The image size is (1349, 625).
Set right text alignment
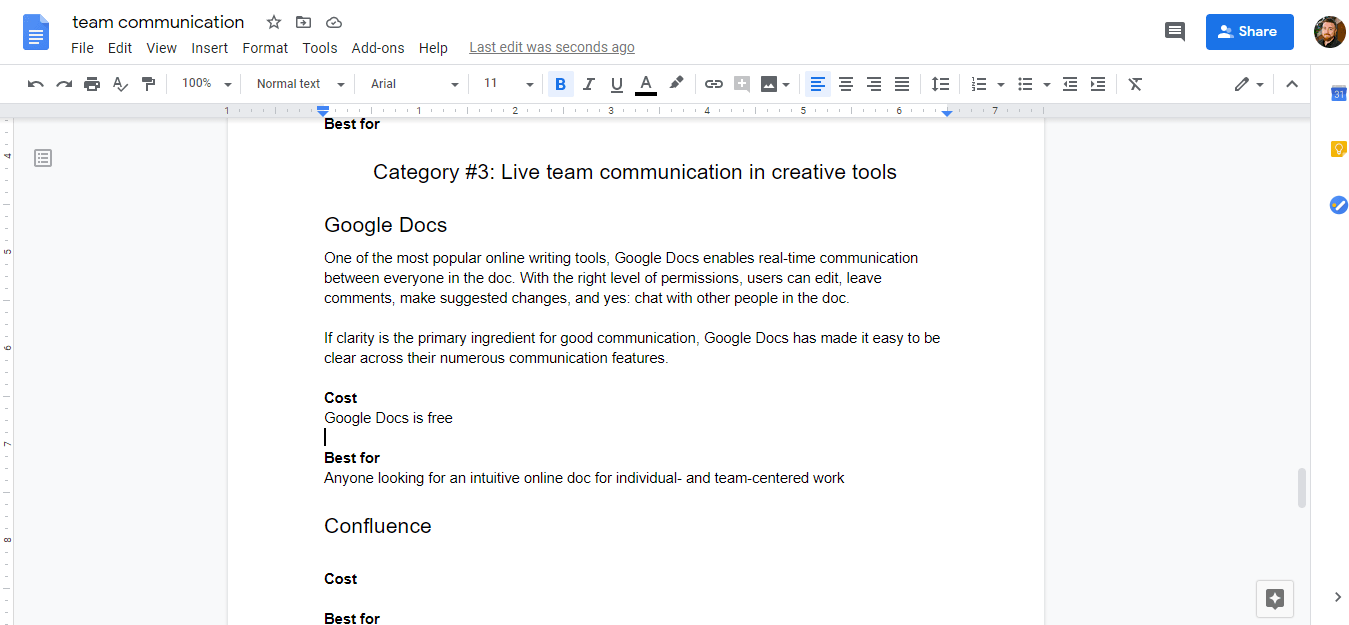[874, 84]
